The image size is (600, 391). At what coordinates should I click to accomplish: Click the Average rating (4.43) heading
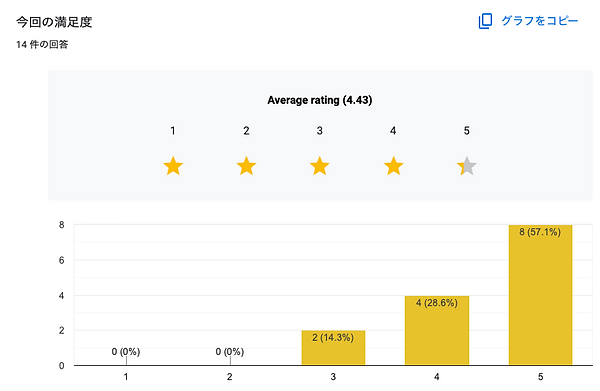(x=320, y=100)
